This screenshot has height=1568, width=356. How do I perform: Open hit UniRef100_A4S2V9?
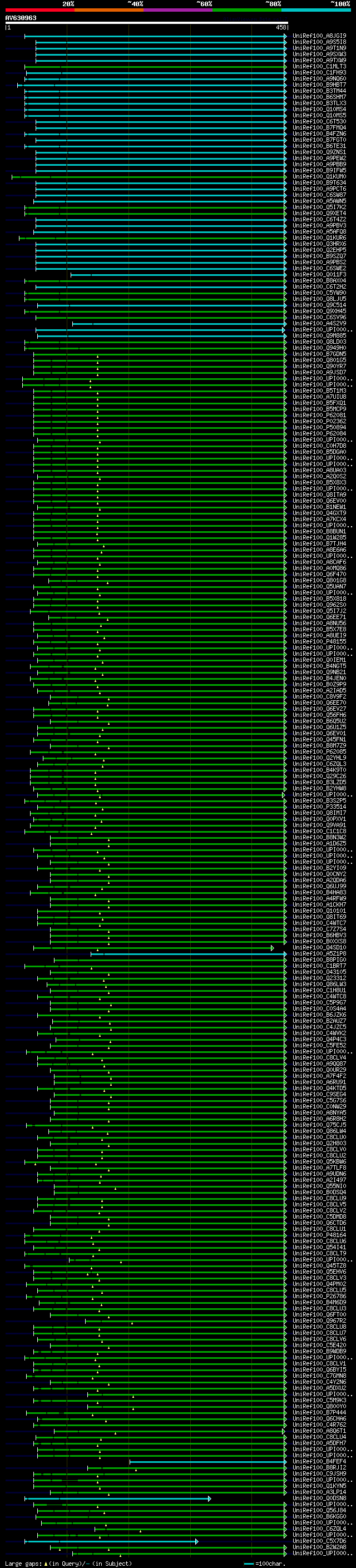[319, 324]
